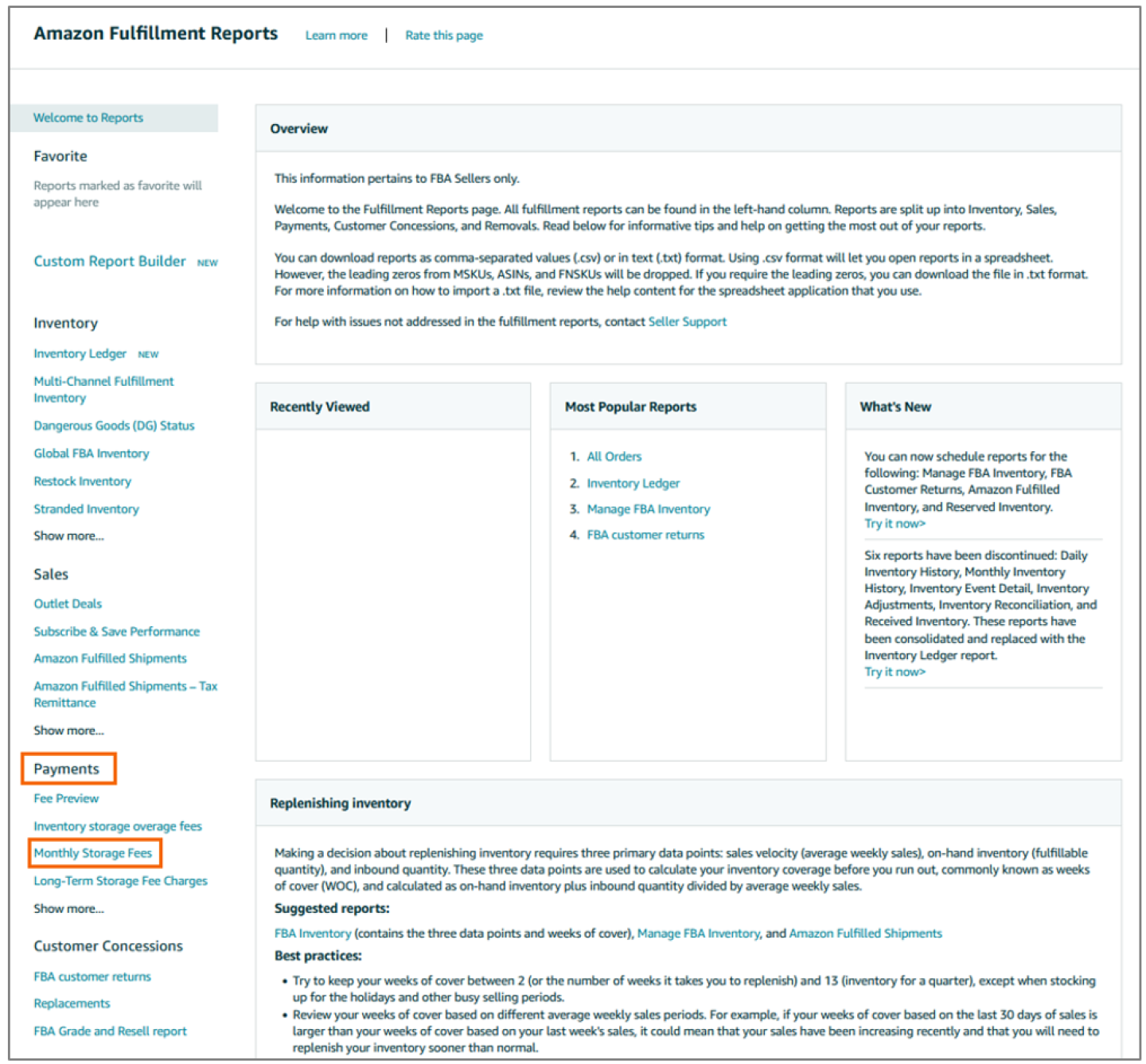This screenshot has height=1064, width=1146.
Task: Open the Learn more link in header
Action: tap(336, 35)
